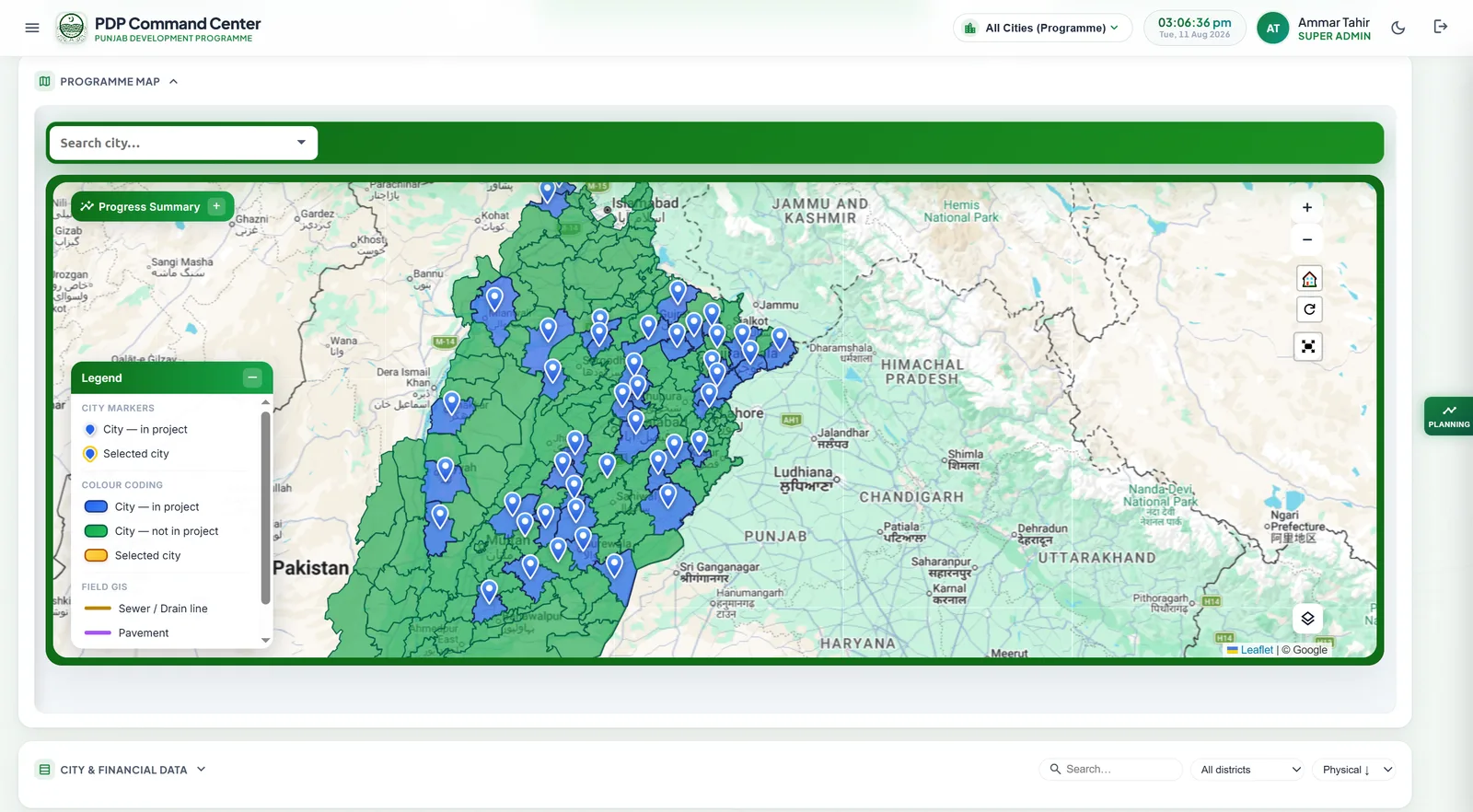Enter fullscreen map view
Screen dimensions: 1473x812
(1307, 346)
